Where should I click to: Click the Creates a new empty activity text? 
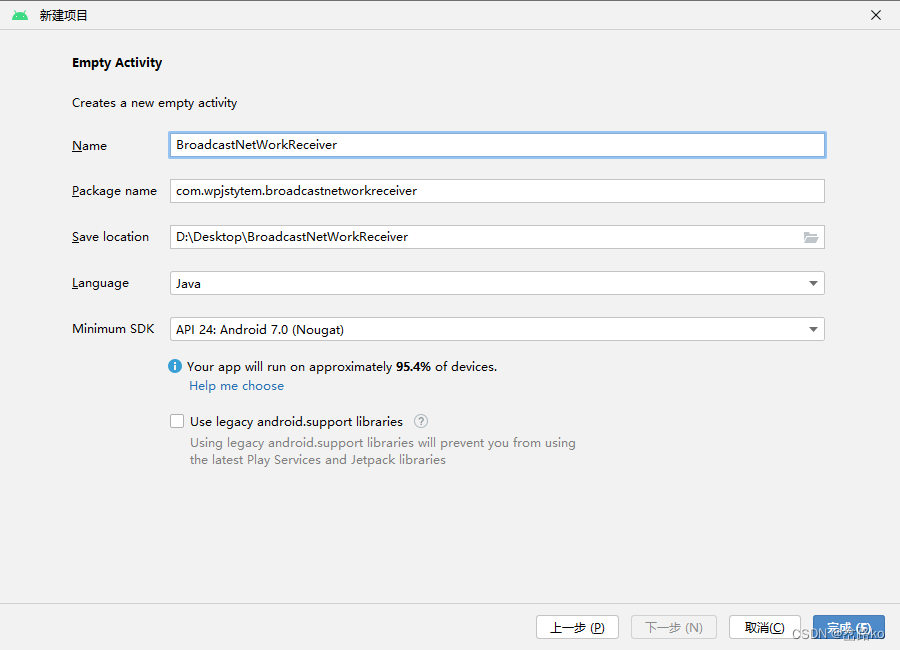[154, 103]
